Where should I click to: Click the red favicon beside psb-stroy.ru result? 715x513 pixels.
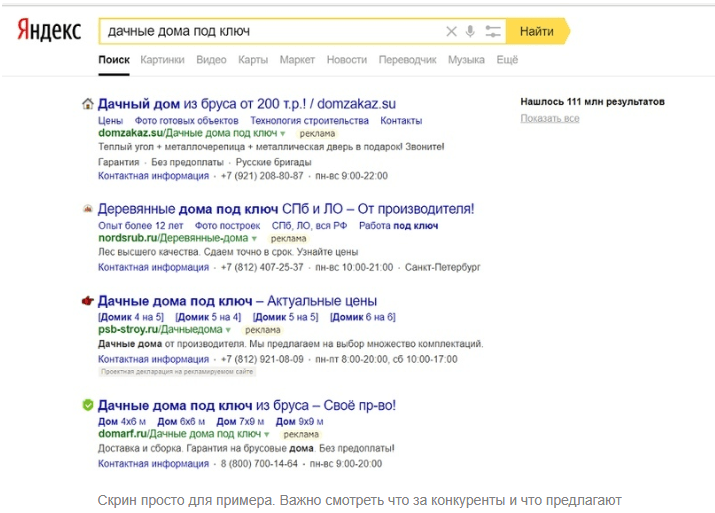[88, 301]
